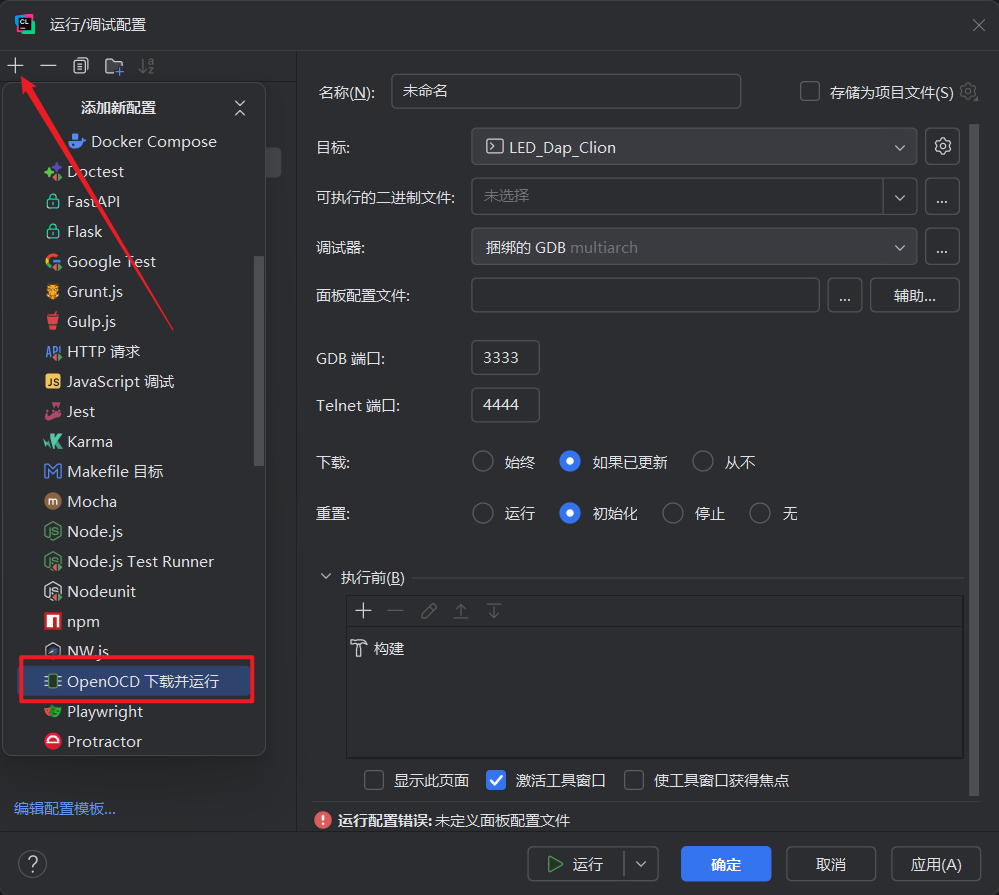The image size is (999, 895).
Task: Select Google Test configuration type
Action: click(101, 261)
